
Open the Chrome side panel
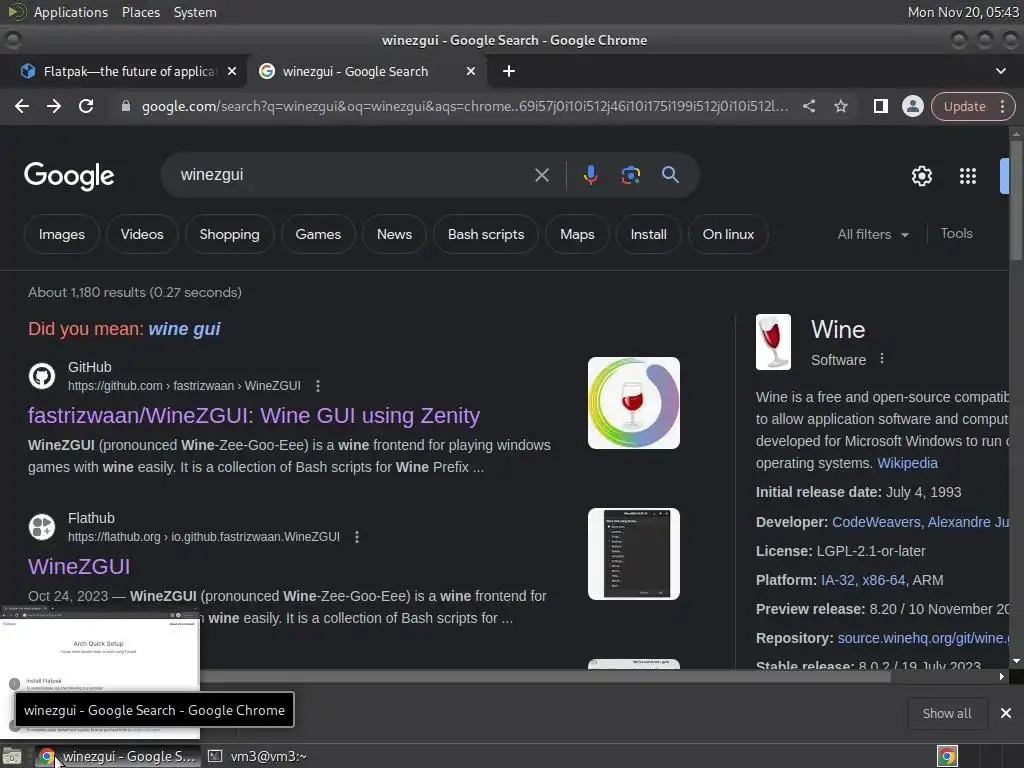pyautogui.click(x=880, y=106)
